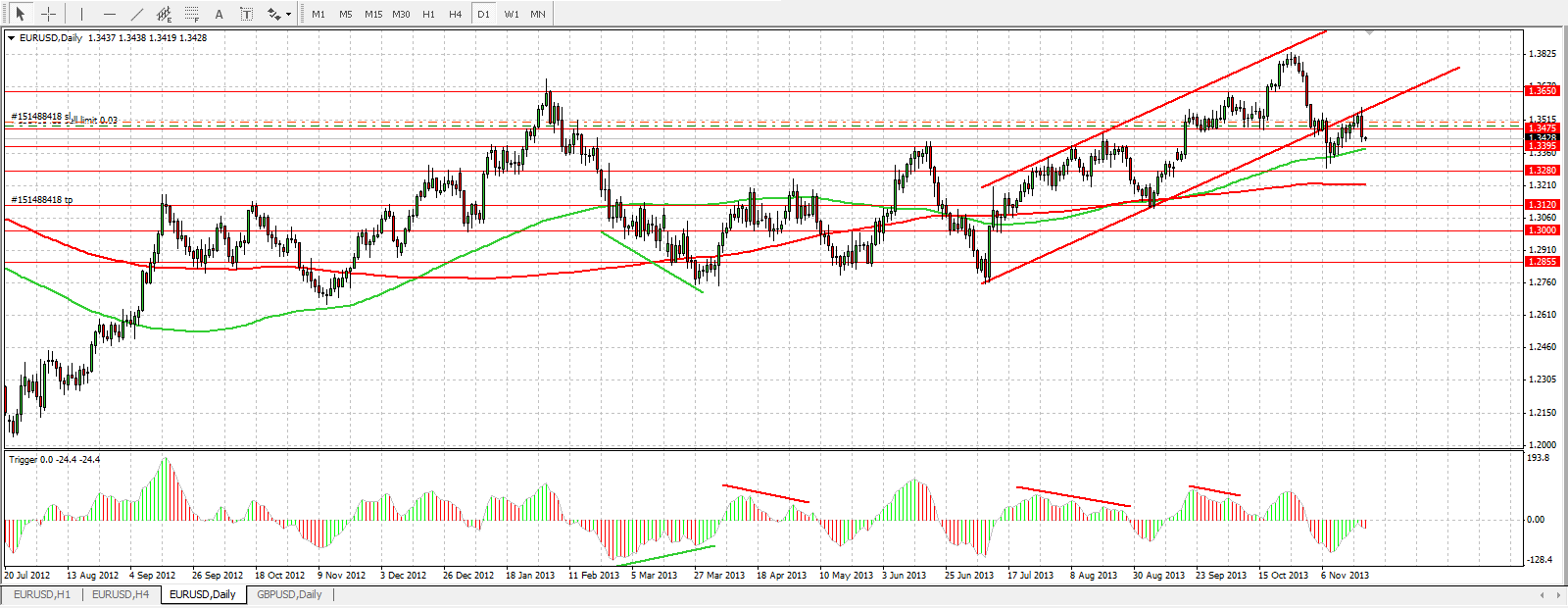Select the 1.3000 price level label
The height and width of the screenshot is (608, 1568).
point(1543,230)
